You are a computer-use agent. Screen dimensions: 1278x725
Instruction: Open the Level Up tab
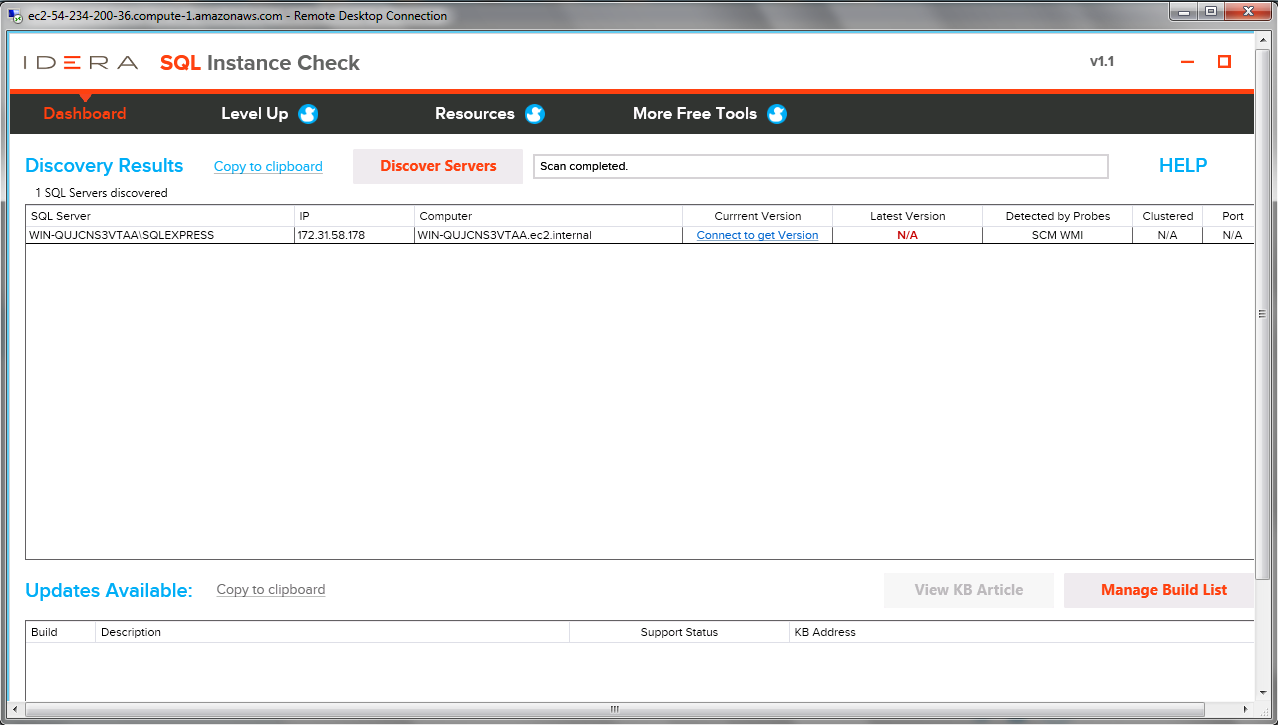pyautogui.click(x=255, y=114)
